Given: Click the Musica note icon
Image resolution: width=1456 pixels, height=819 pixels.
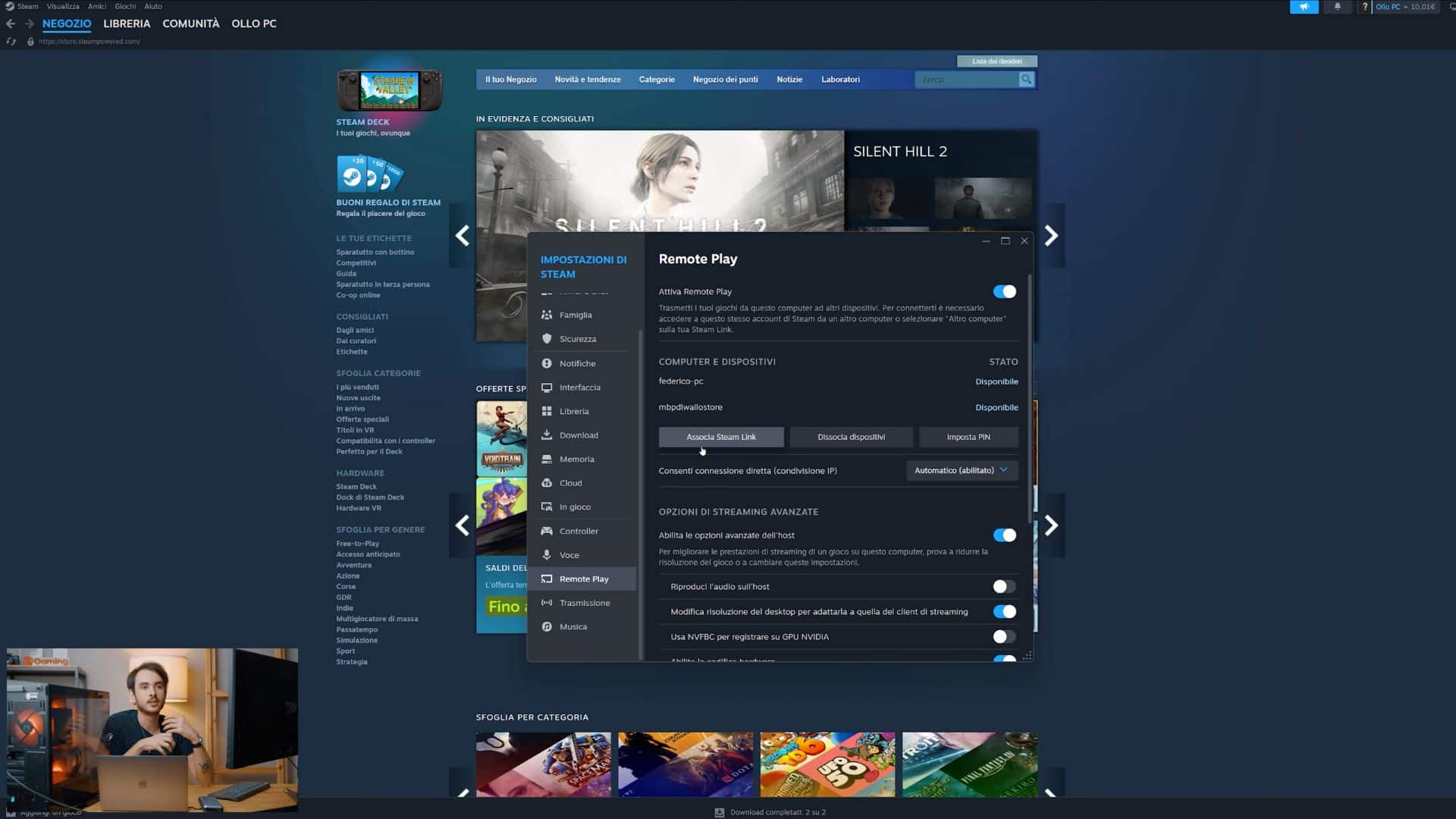Looking at the screenshot, I should click(546, 626).
